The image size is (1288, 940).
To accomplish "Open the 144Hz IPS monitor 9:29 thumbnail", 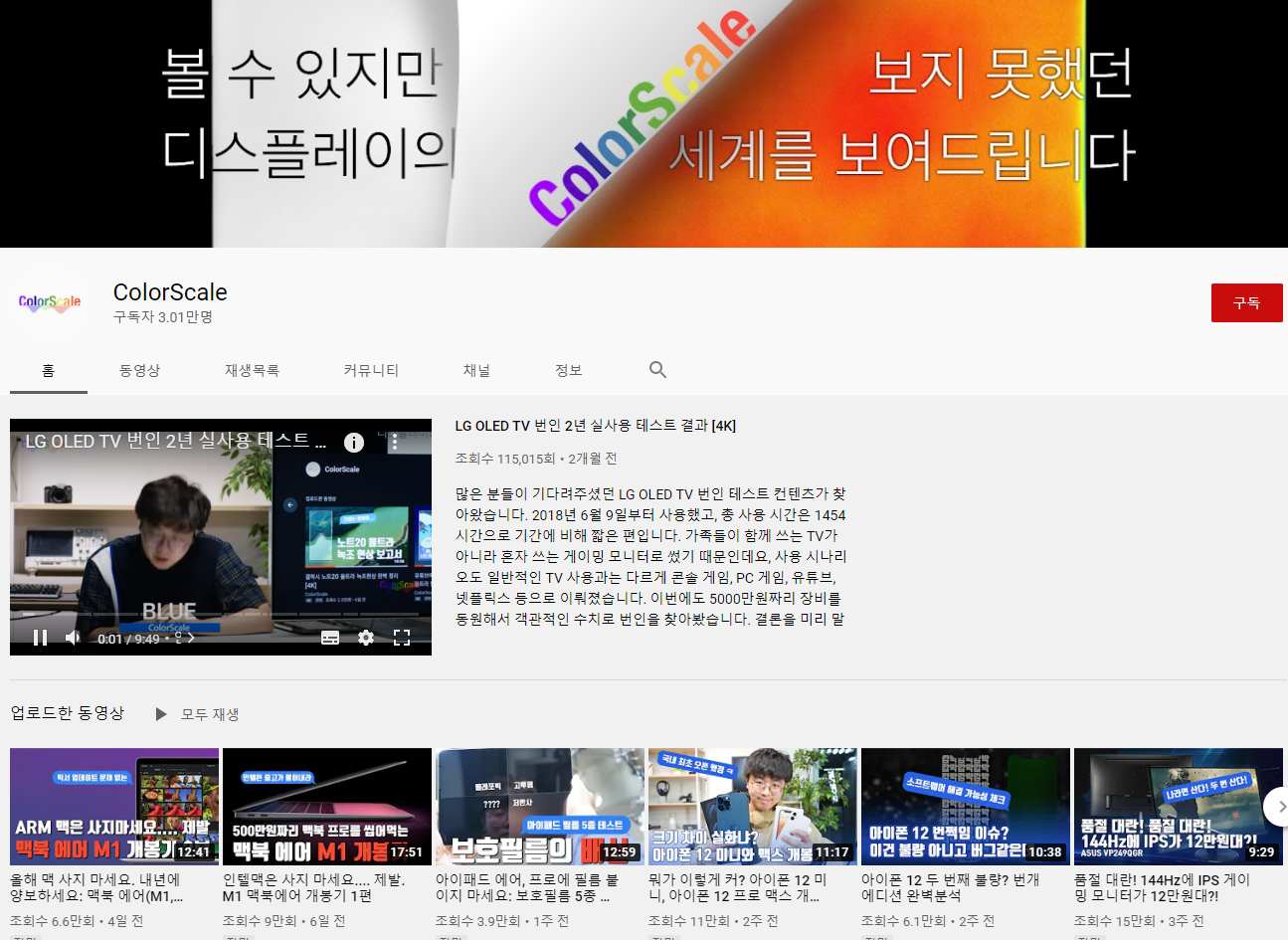I will pos(1179,807).
